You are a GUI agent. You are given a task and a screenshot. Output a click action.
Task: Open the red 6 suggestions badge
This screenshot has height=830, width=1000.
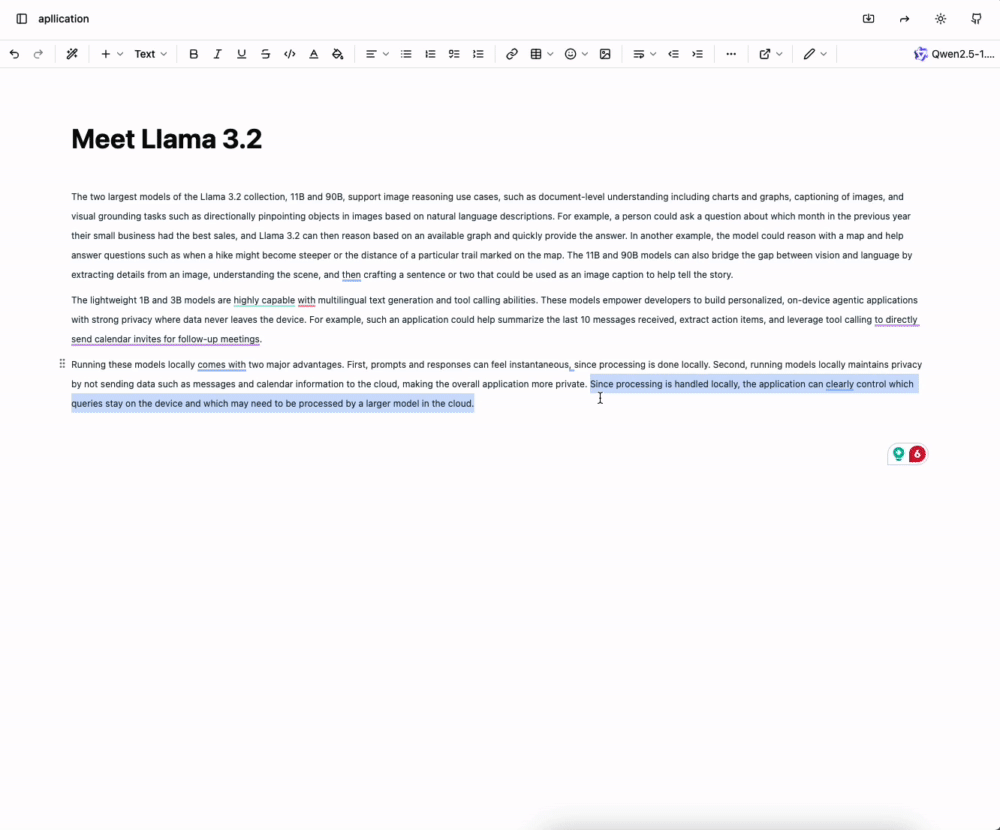coord(917,454)
